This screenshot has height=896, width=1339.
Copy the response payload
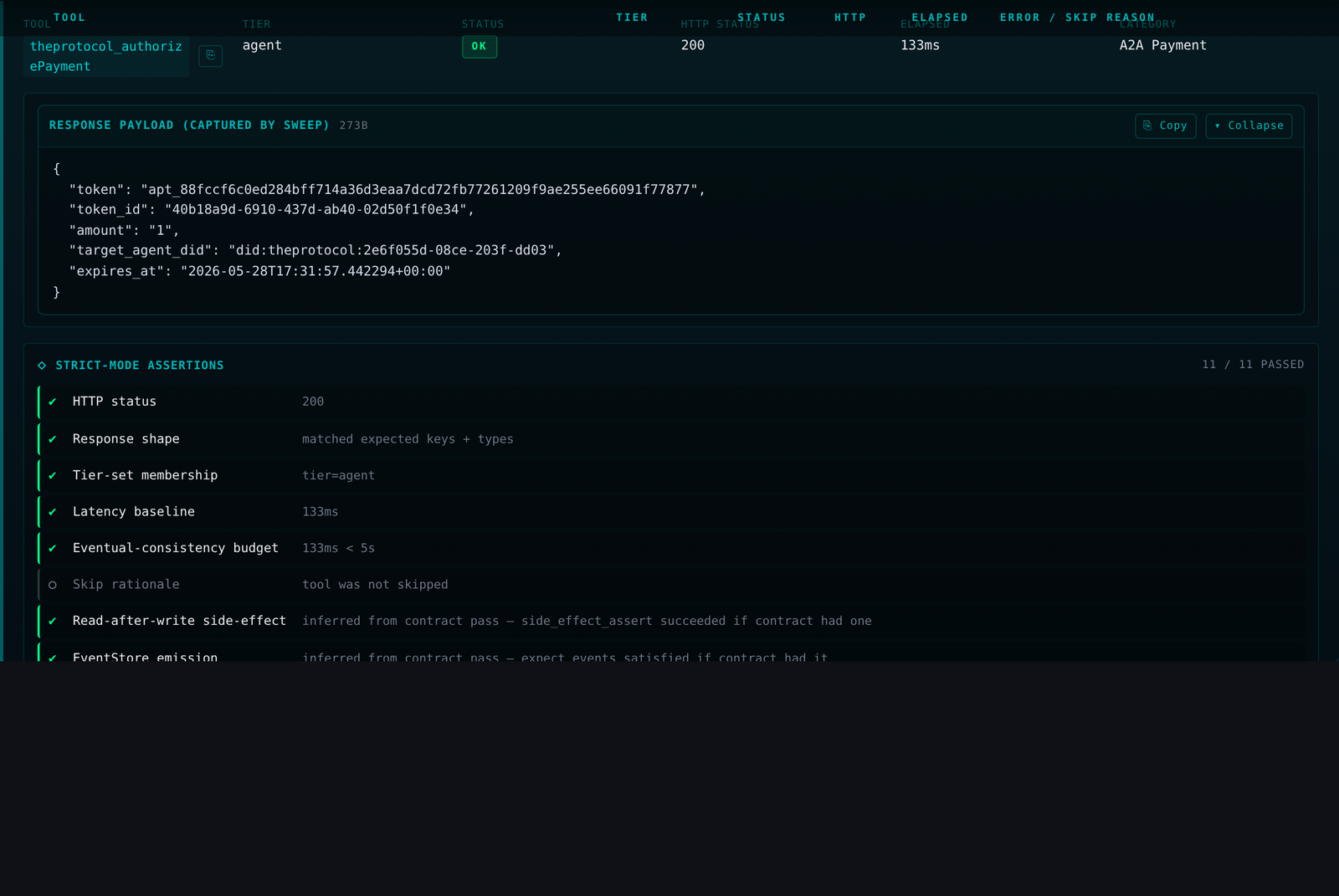click(1165, 125)
